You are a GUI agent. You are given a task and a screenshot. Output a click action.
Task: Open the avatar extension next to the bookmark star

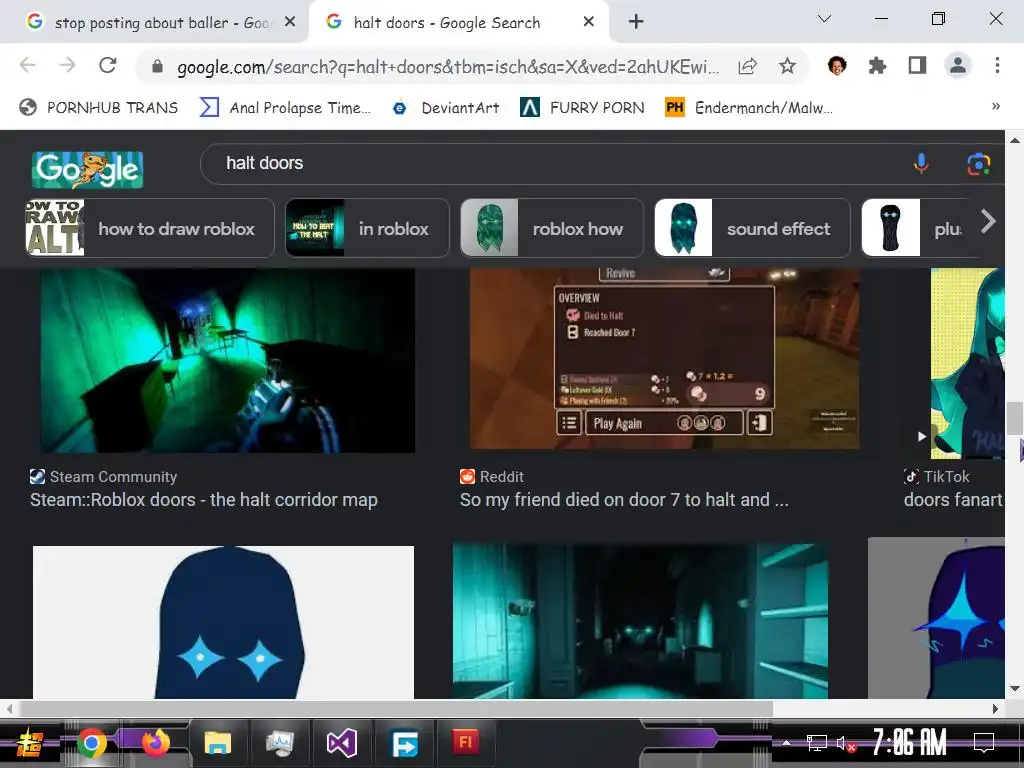point(837,65)
